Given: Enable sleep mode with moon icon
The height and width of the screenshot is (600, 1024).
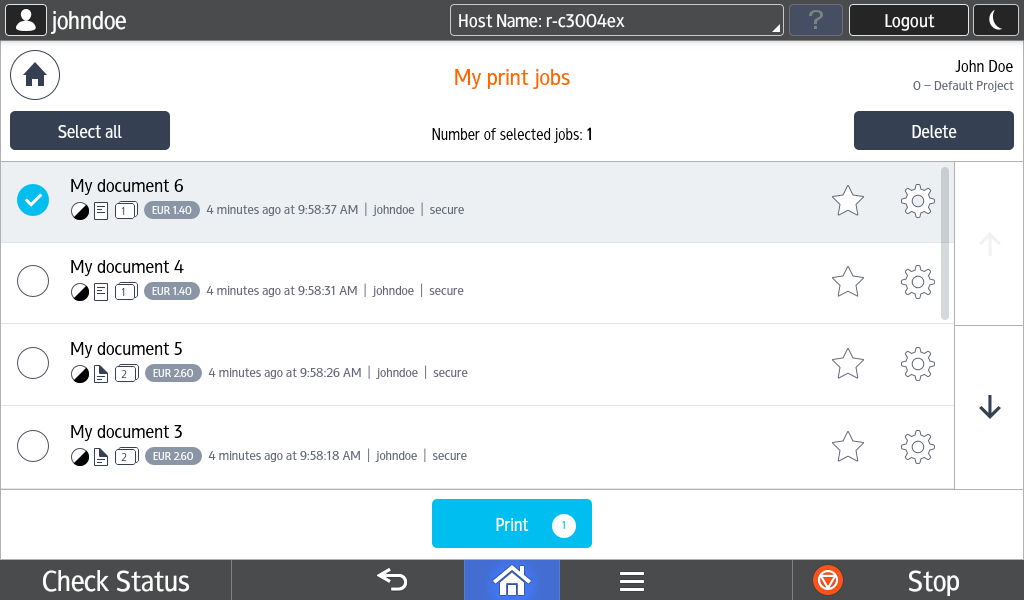Looking at the screenshot, I should [x=995, y=20].
